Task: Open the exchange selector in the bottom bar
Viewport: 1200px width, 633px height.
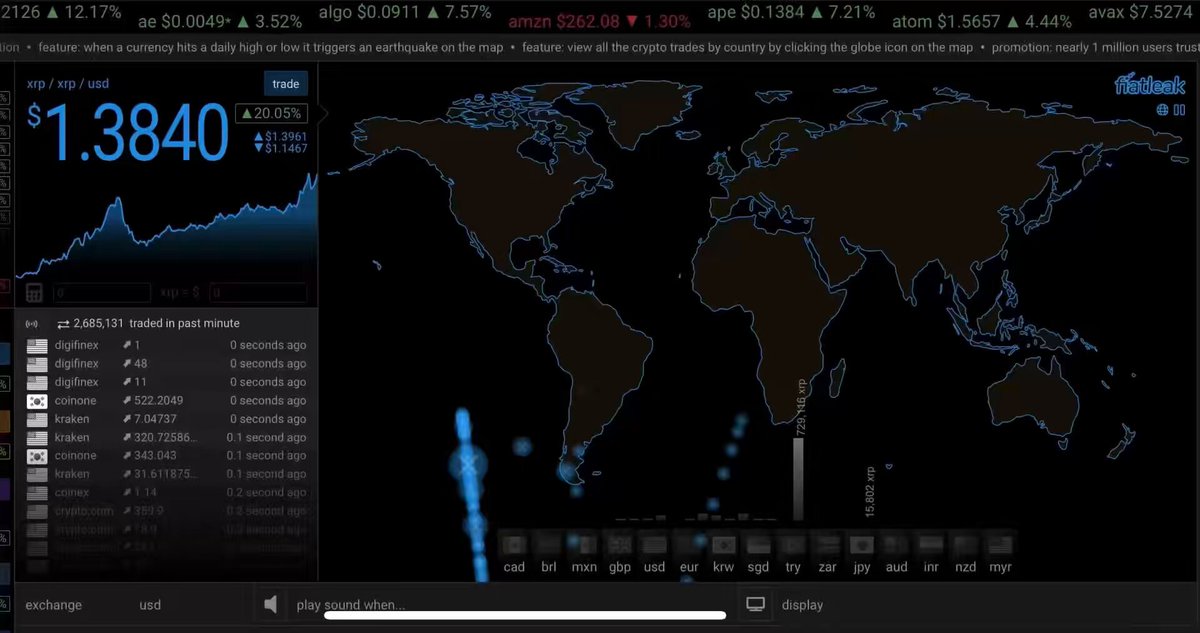Action: 54,605
